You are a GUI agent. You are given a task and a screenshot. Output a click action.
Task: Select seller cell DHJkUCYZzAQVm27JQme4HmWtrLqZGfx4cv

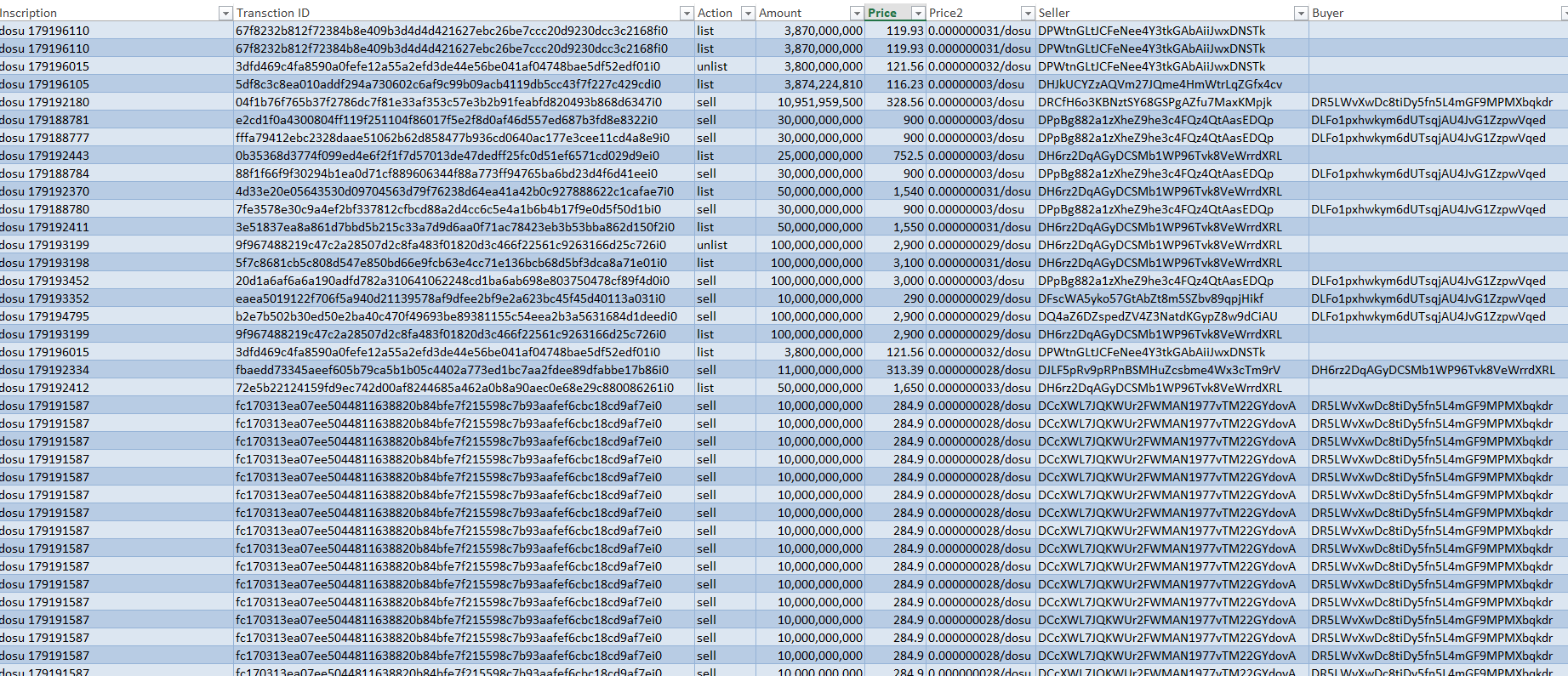1172,84
